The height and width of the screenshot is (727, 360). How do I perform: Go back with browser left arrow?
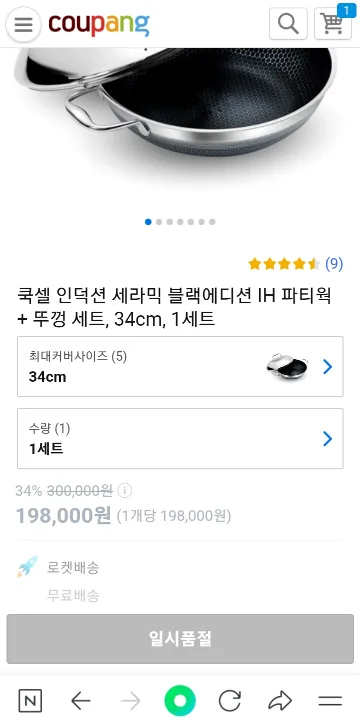tap(81, 701)
